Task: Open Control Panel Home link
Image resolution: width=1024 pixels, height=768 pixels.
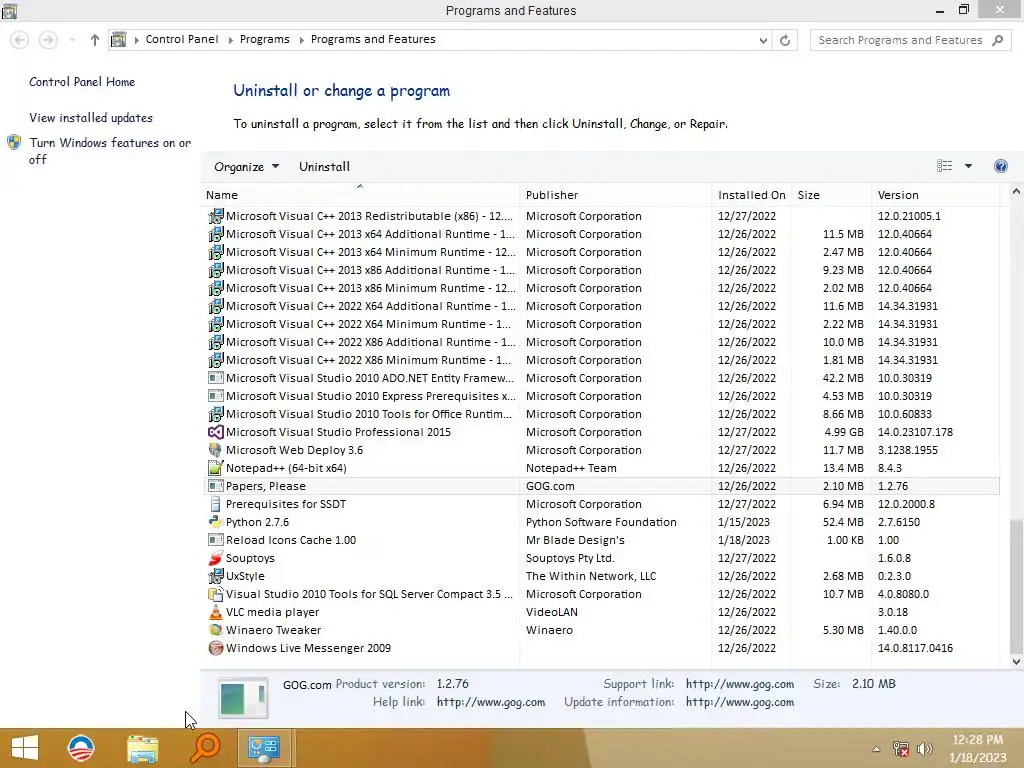Action: [82, 82]
